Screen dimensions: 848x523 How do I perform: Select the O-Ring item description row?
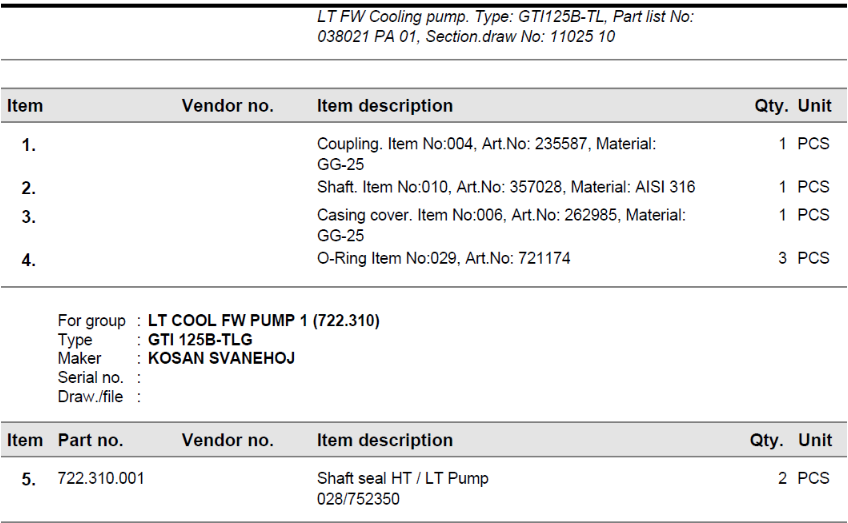[443, 259]
